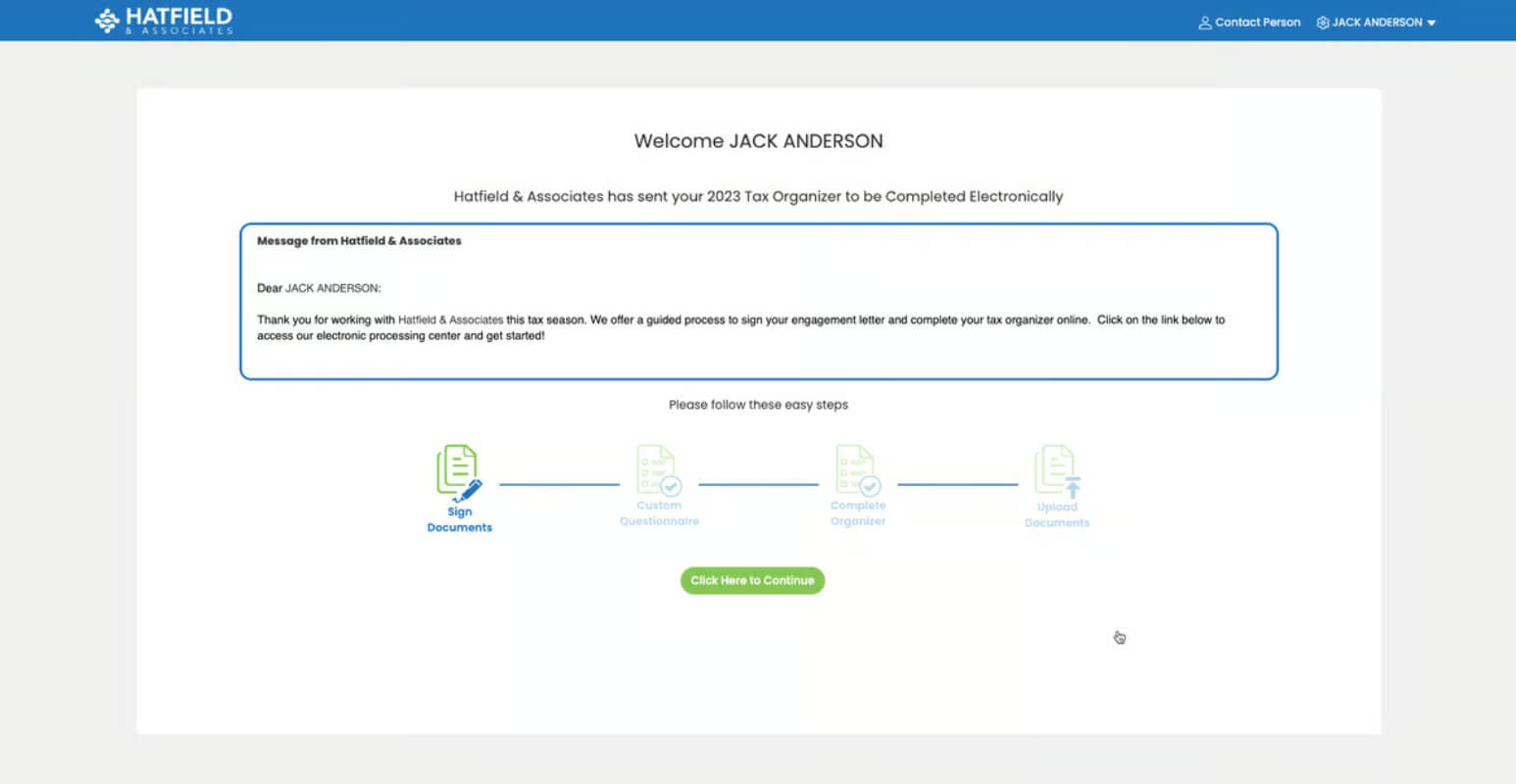Screen dimensions: 1516x784
Task: Click the contact person silhouette icon
Action: [1205, 23]
